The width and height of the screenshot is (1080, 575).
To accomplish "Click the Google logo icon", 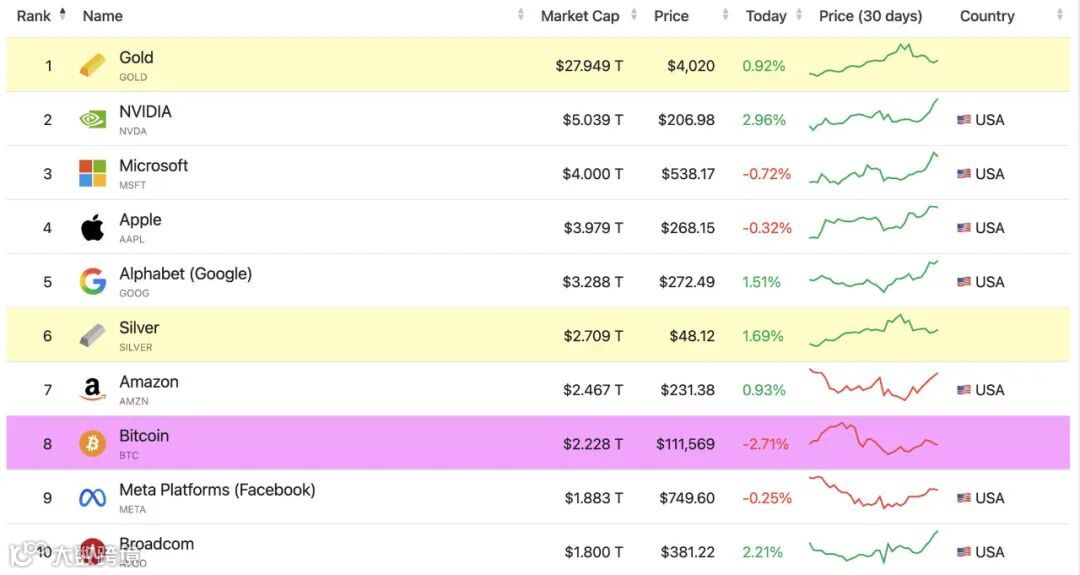I will (x=93, y=282).
